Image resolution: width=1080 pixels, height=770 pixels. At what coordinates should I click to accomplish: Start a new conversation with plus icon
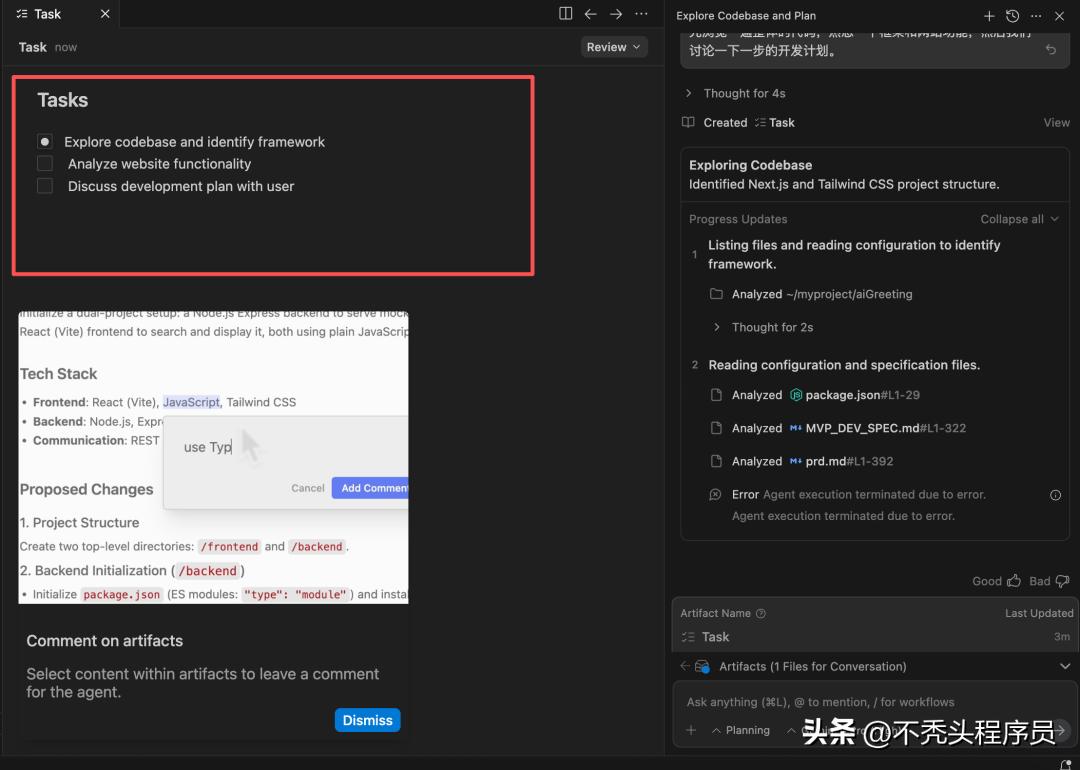coord(989,16)
